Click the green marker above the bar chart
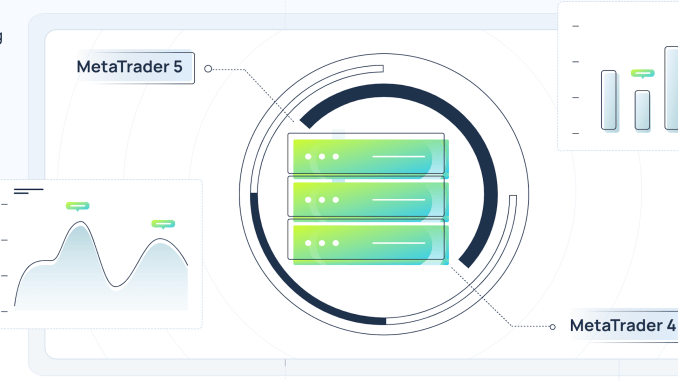Screen dimensions: 678x381 (x=643, y=74)
